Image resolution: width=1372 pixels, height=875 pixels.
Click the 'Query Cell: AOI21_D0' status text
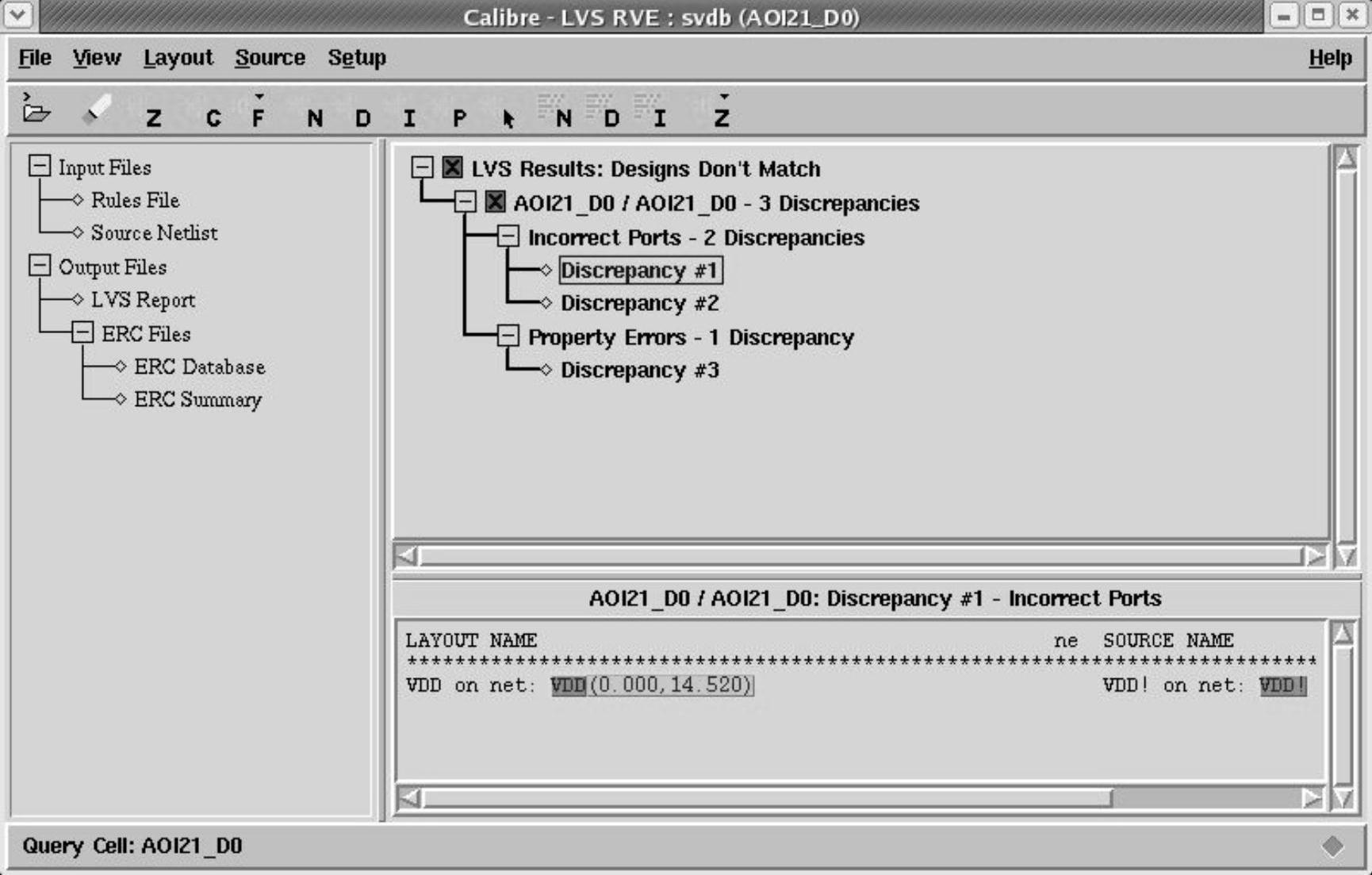point(132,846)
